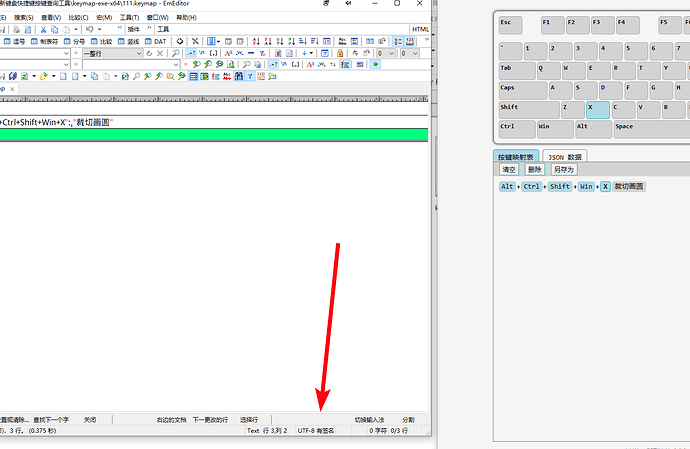This screenshot has height=449, width=690.
Task: Click the 竖线 (pipe) mode button
Action: tap(128, 41)
